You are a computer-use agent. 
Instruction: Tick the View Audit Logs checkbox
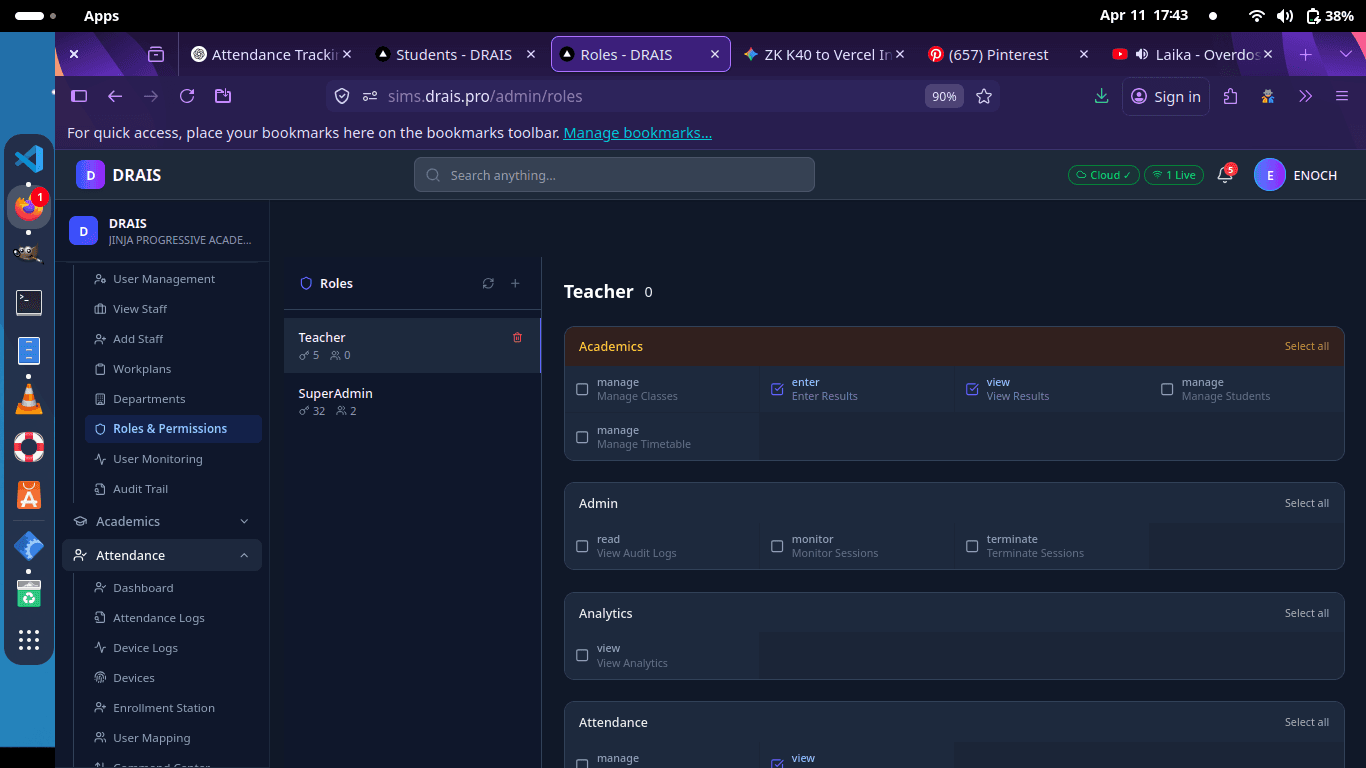pyautogui.click(x=582, y=546)
